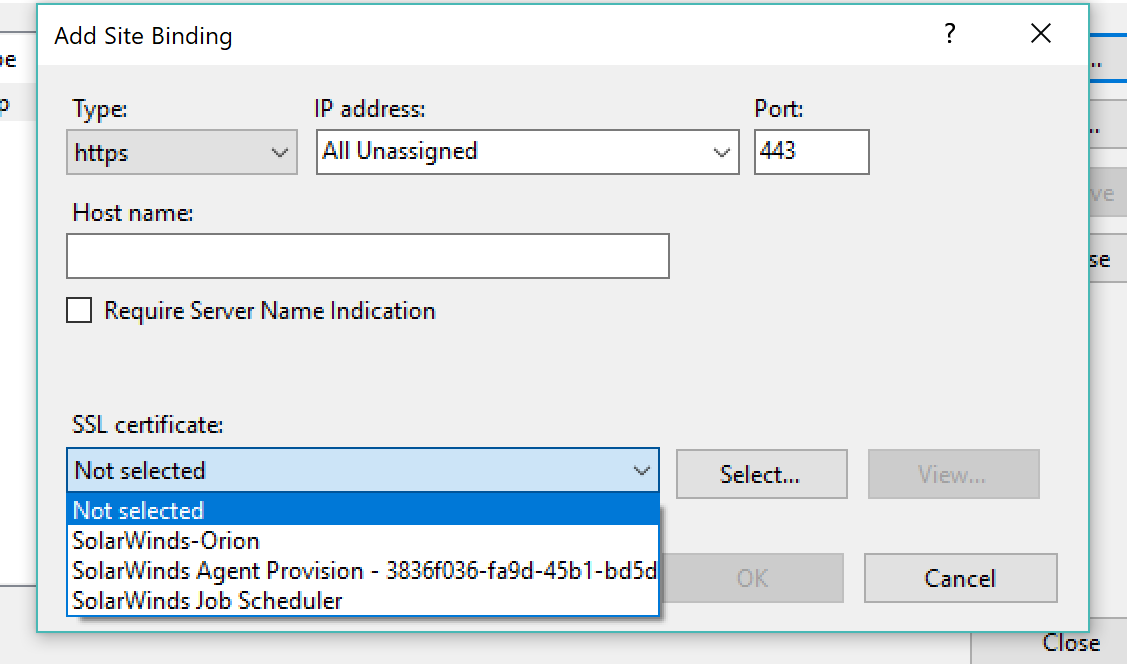1127x664 pixels.
Task: Open the Type dropdown showing https
Action: pos(181,152)
